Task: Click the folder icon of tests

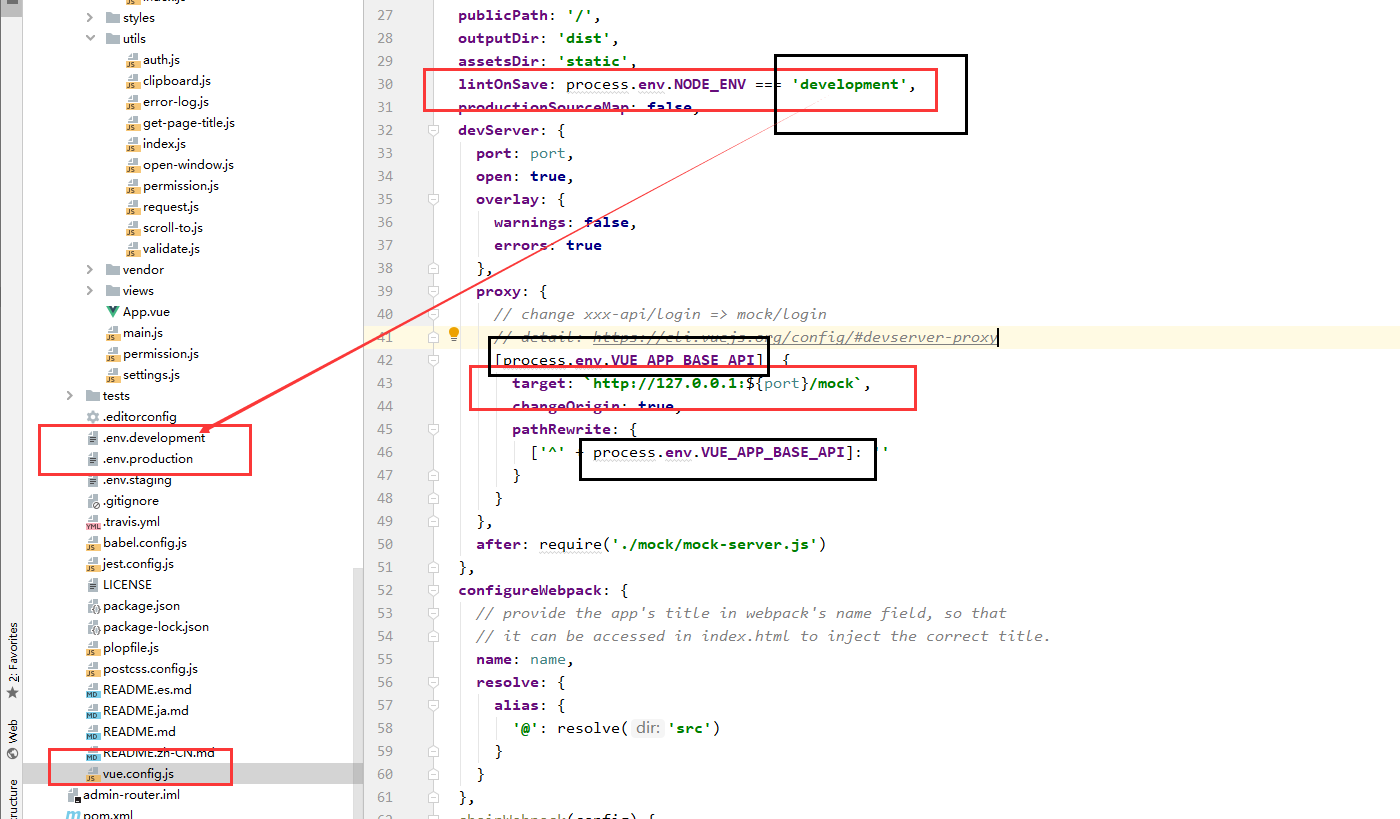Action: point(93,396)
